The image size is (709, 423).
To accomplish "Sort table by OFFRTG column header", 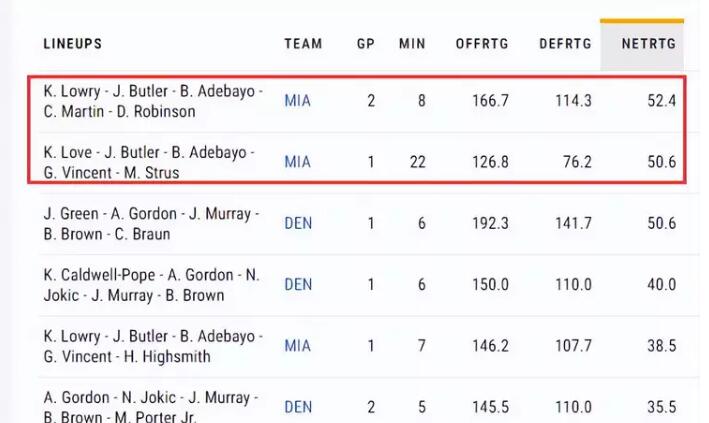I will [482, 44].
